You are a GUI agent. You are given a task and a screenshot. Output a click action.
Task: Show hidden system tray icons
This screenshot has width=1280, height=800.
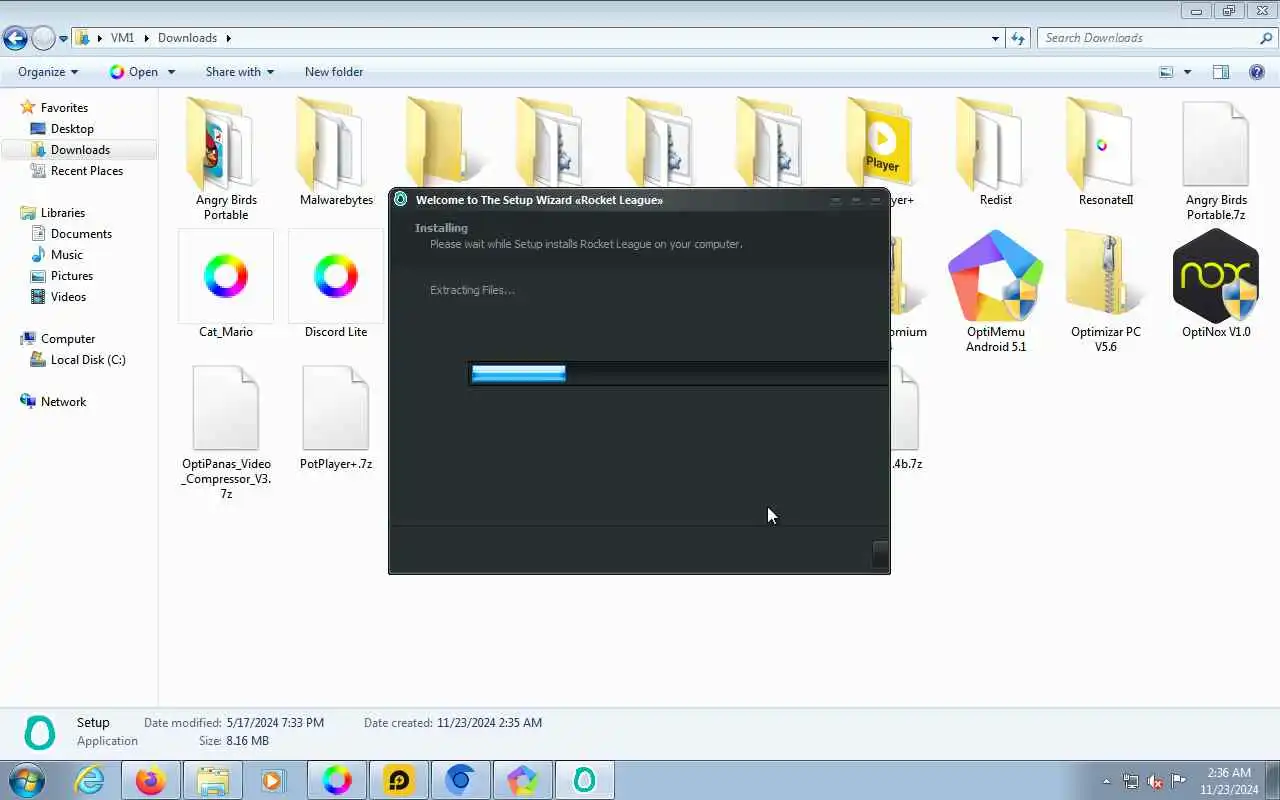point(1106,781)
